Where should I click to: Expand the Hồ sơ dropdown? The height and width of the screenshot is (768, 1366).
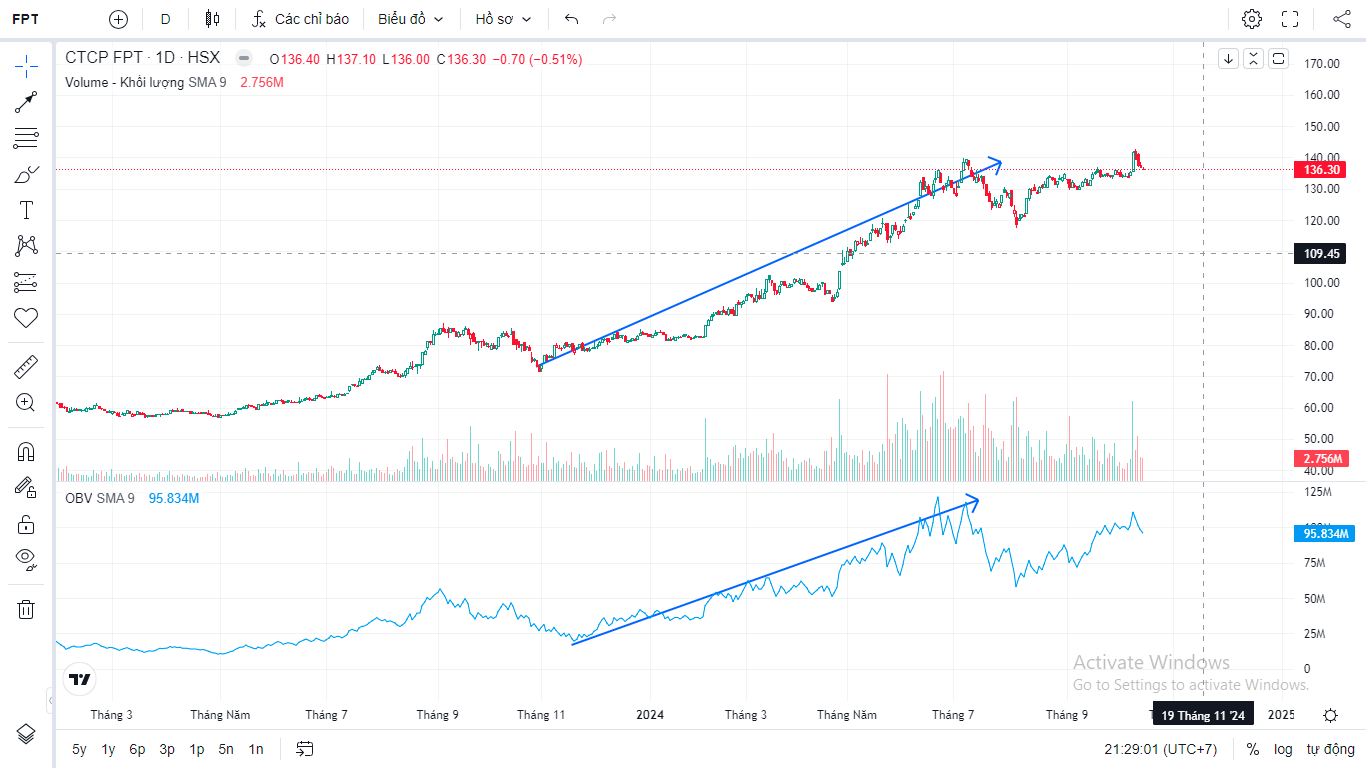[x=503, y=19]
